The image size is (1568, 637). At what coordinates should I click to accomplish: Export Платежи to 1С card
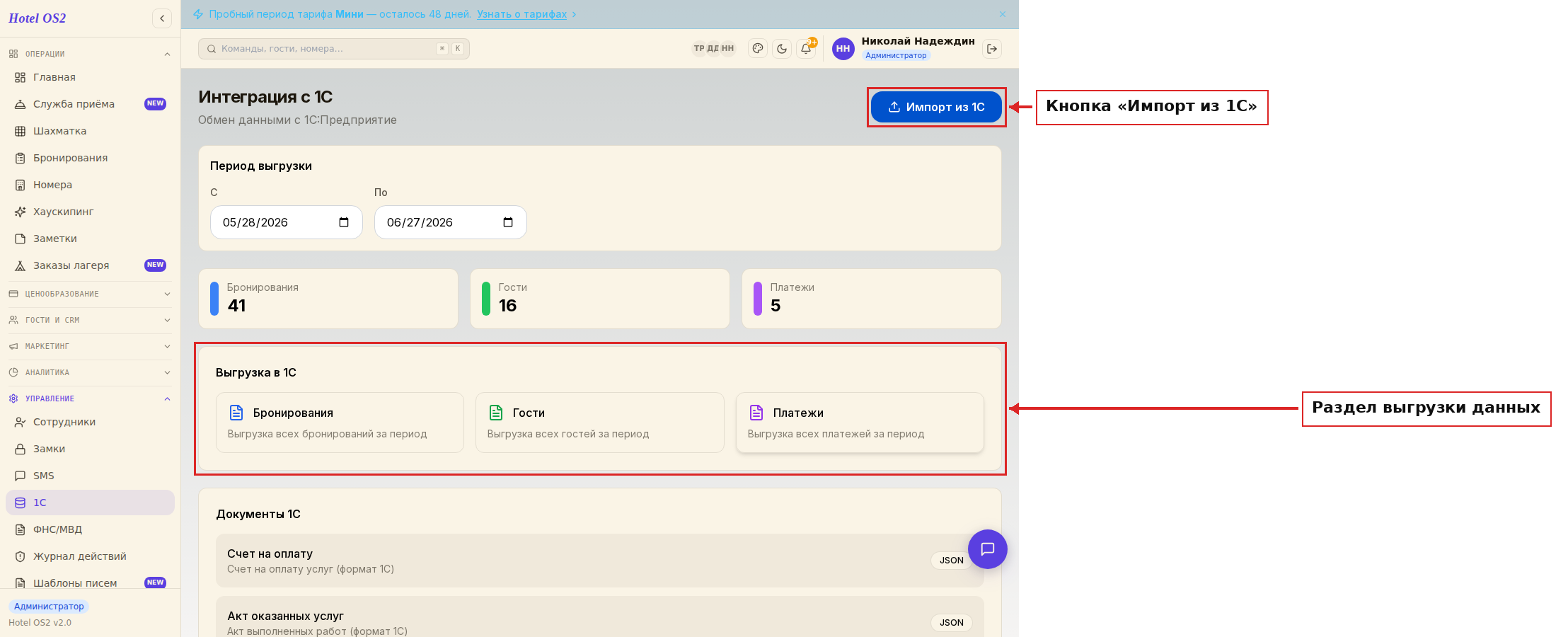(860, 423)
